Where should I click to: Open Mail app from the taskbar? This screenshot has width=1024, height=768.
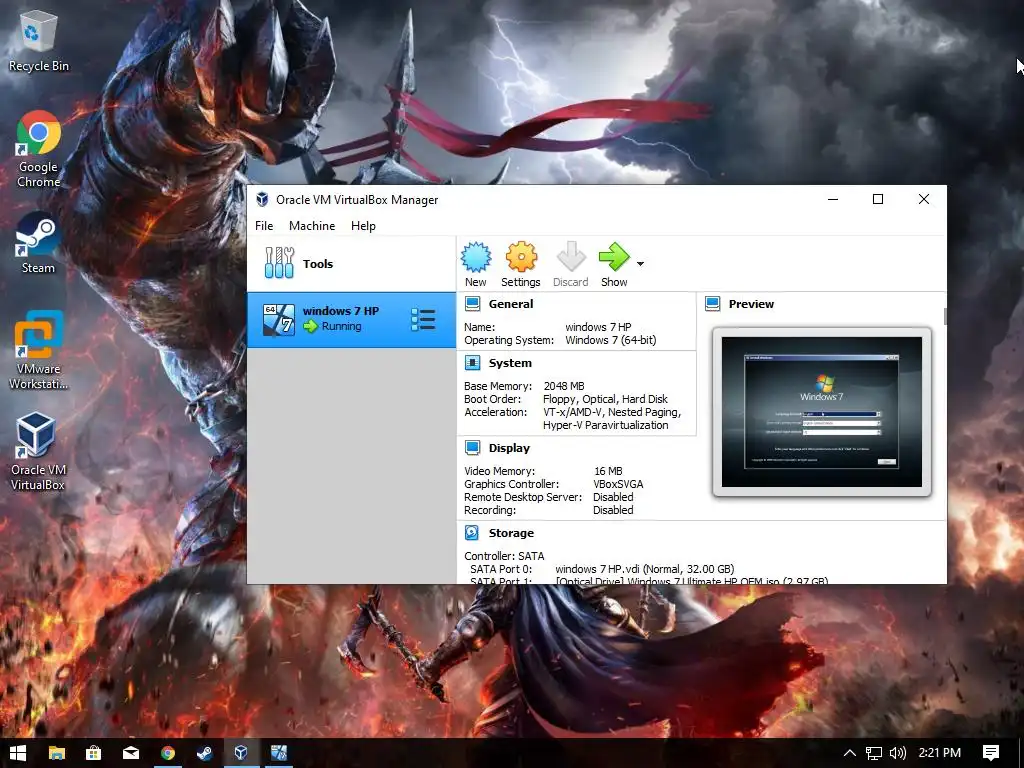click(131, 753)
